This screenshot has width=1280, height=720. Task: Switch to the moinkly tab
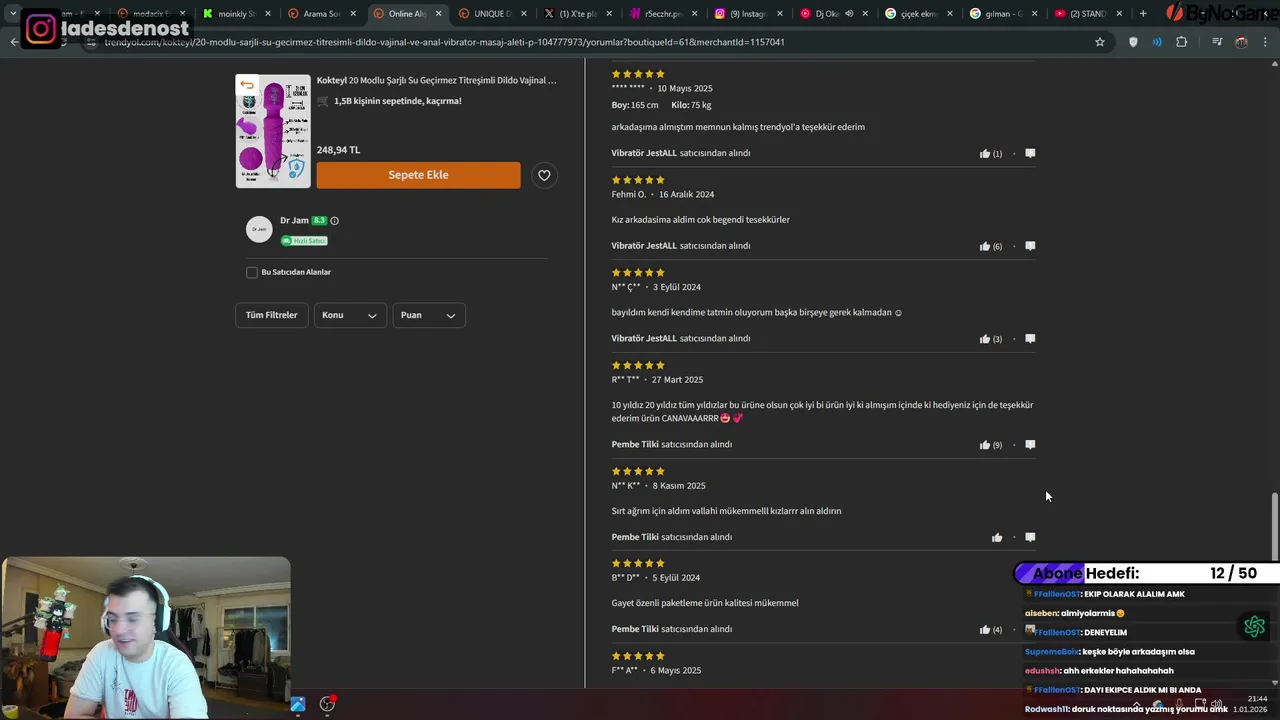tap(235, 14)
